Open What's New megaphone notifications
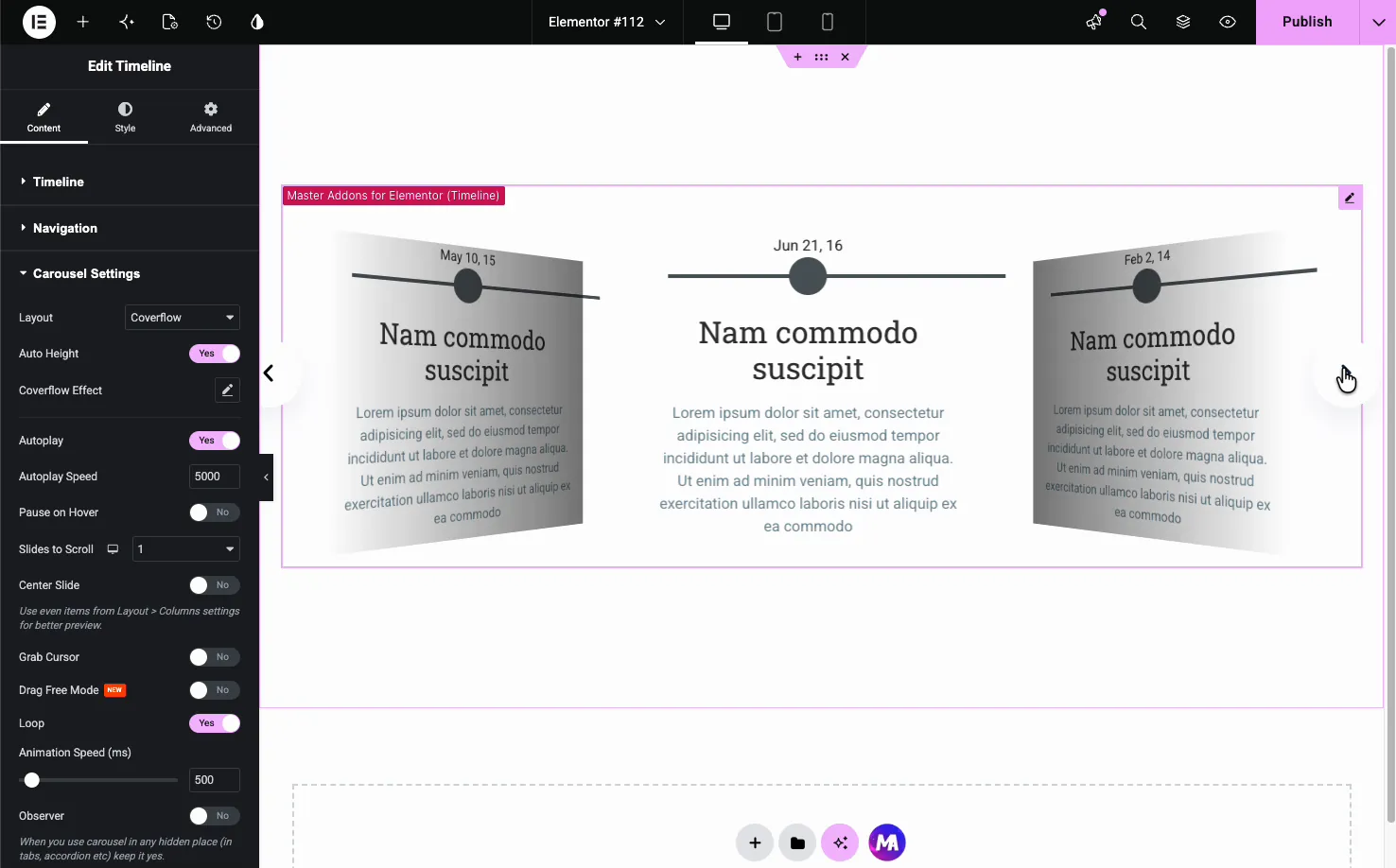1396x868 pixels. click(x=1094, y=22)
